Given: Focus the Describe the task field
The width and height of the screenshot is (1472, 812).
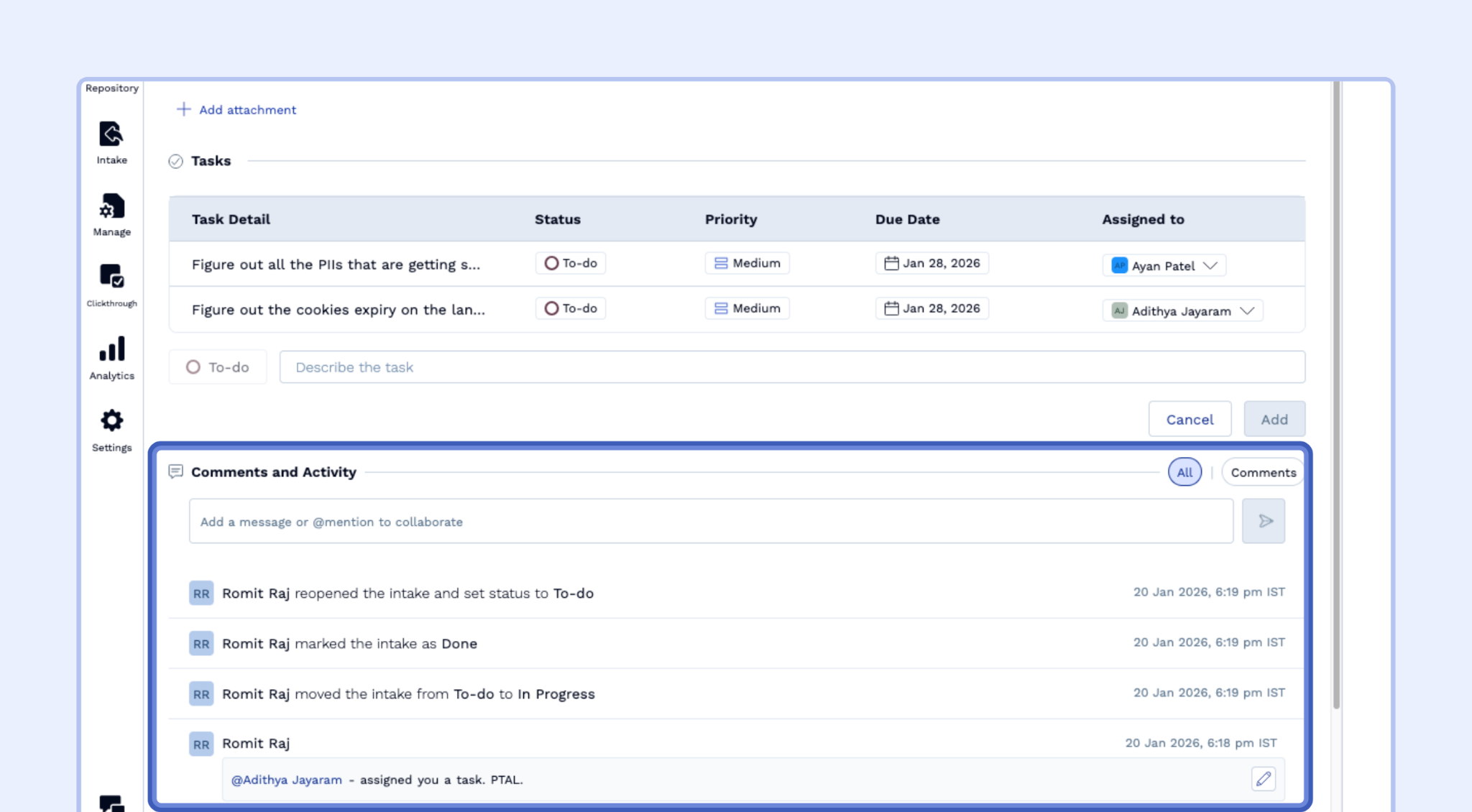Looking at the screenshot, I should pyautogui.click(x=791, y=367).
